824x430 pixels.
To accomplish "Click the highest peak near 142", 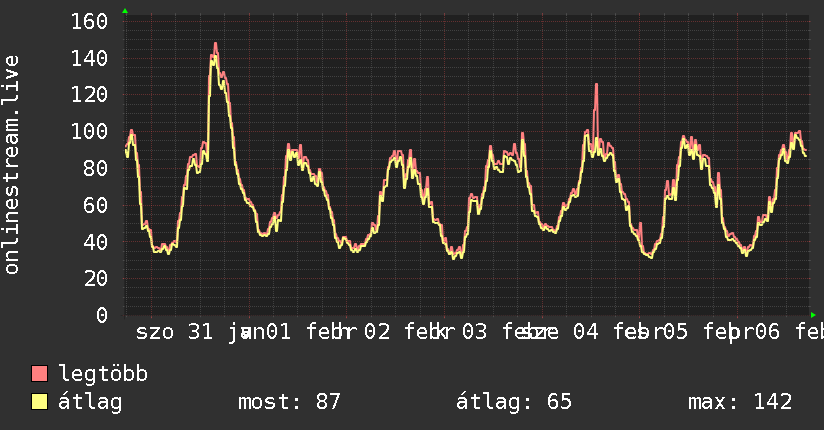I will tap(215, 46).
